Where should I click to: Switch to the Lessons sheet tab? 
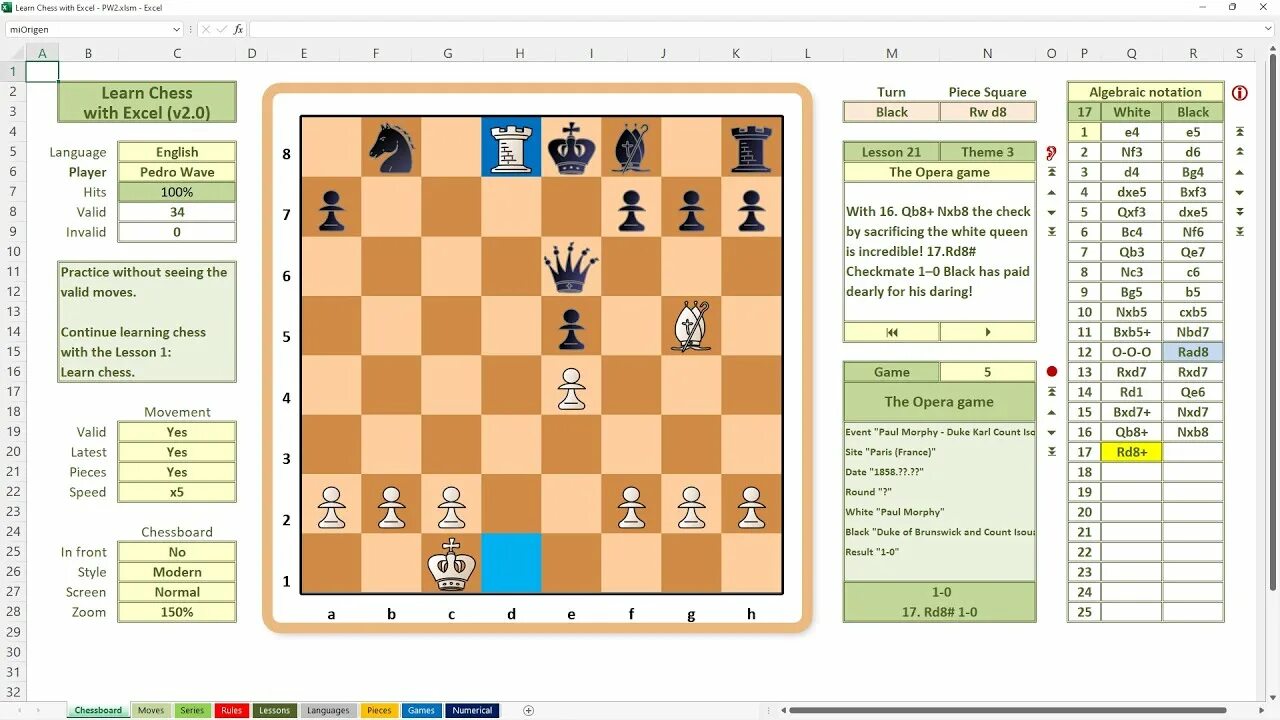click(274, 711)
